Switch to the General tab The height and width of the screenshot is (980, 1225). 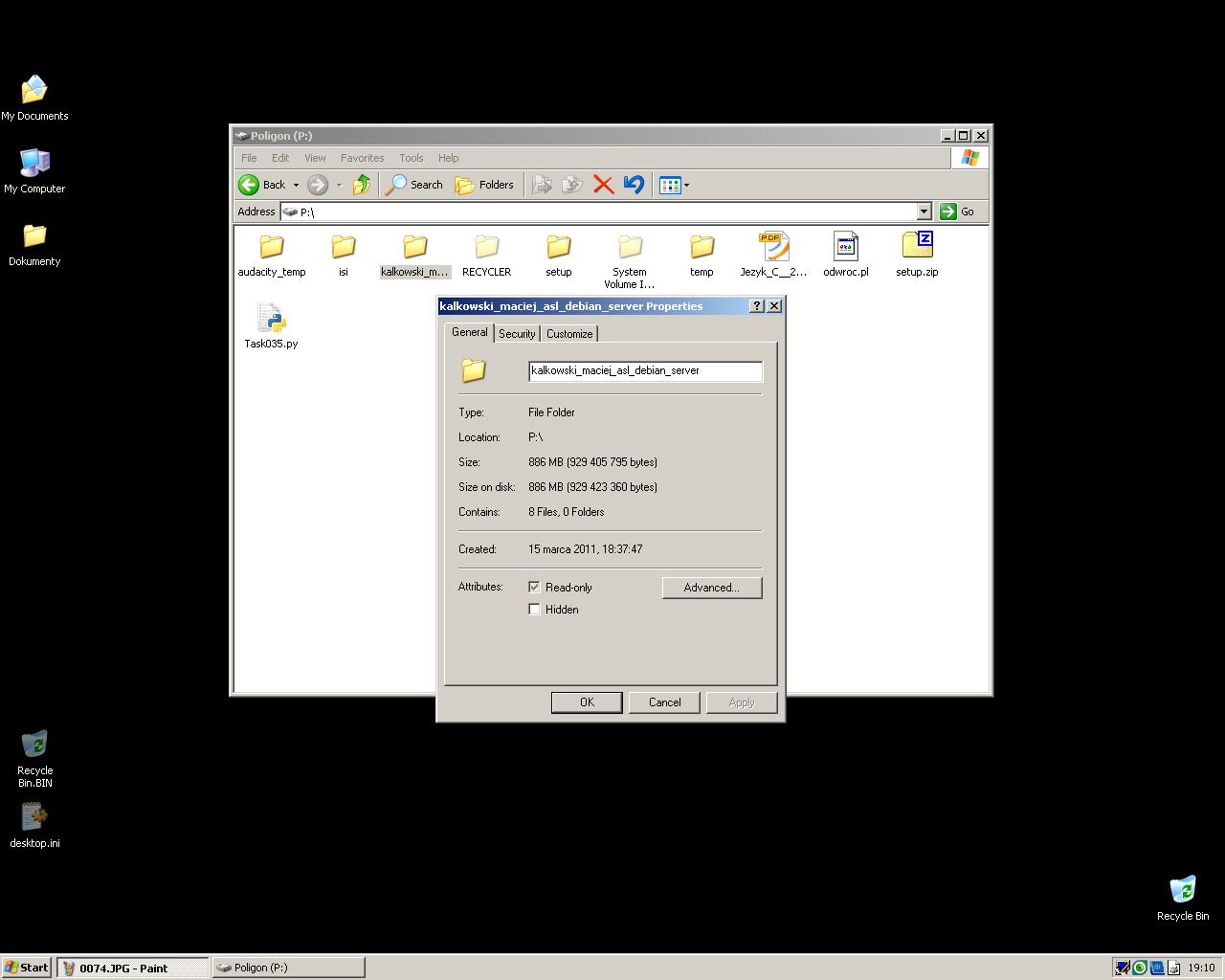469,332
